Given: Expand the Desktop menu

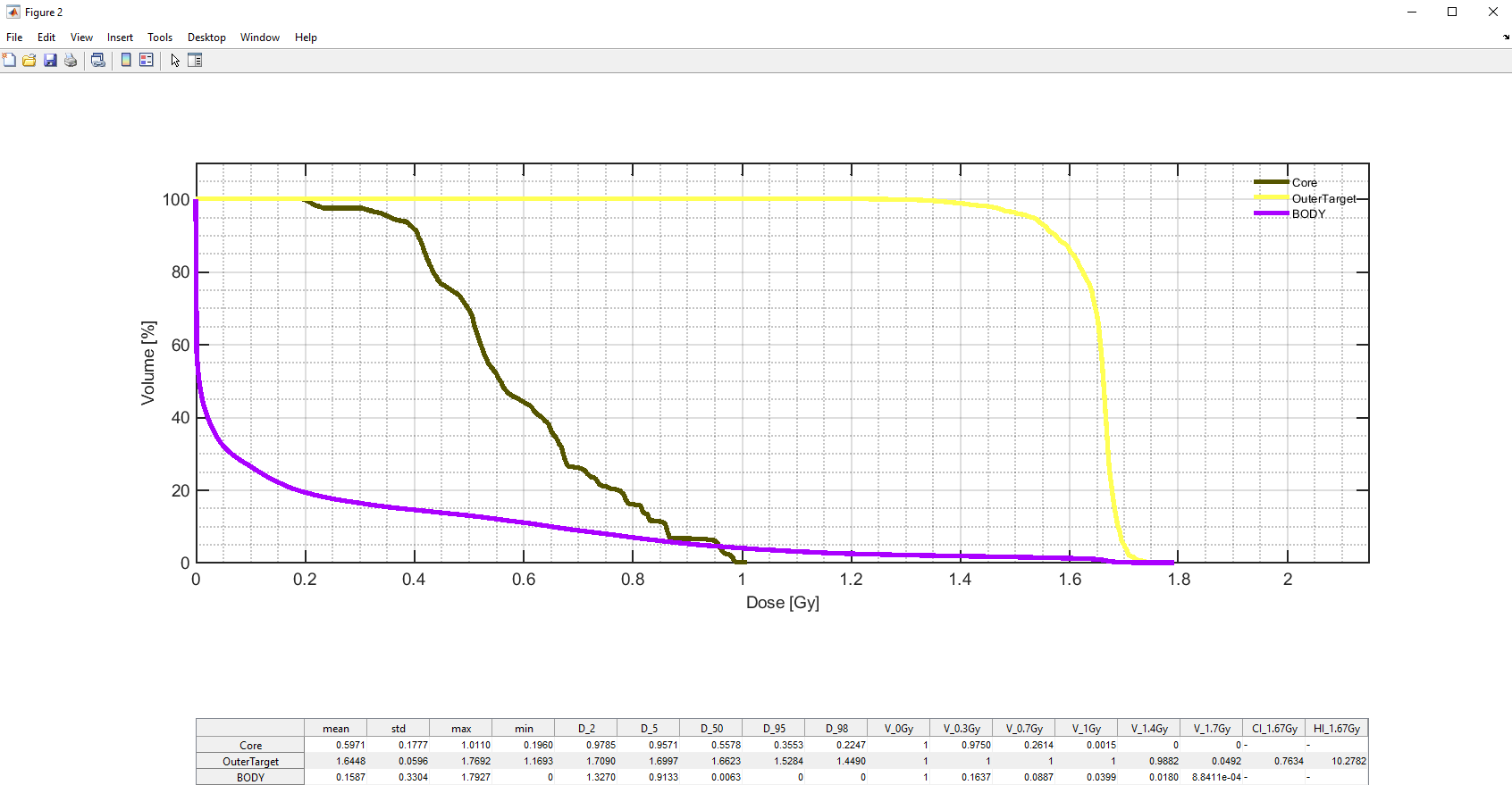Looking at the screenshot, I should tap(206, 38).
